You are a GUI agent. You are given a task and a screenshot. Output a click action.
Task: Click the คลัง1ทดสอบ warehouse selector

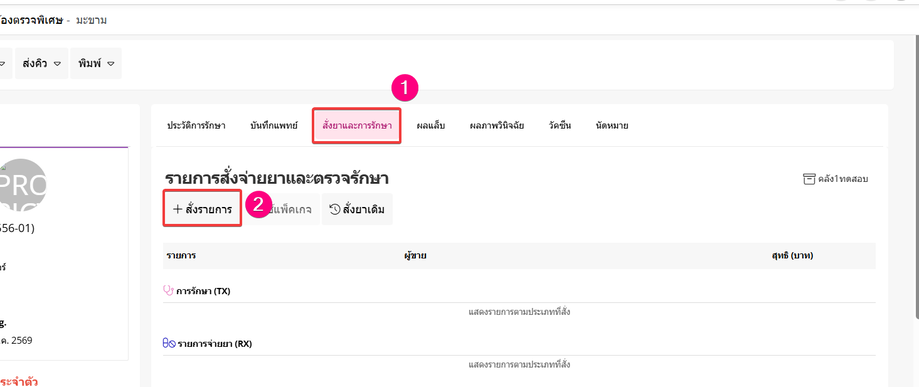836,179
